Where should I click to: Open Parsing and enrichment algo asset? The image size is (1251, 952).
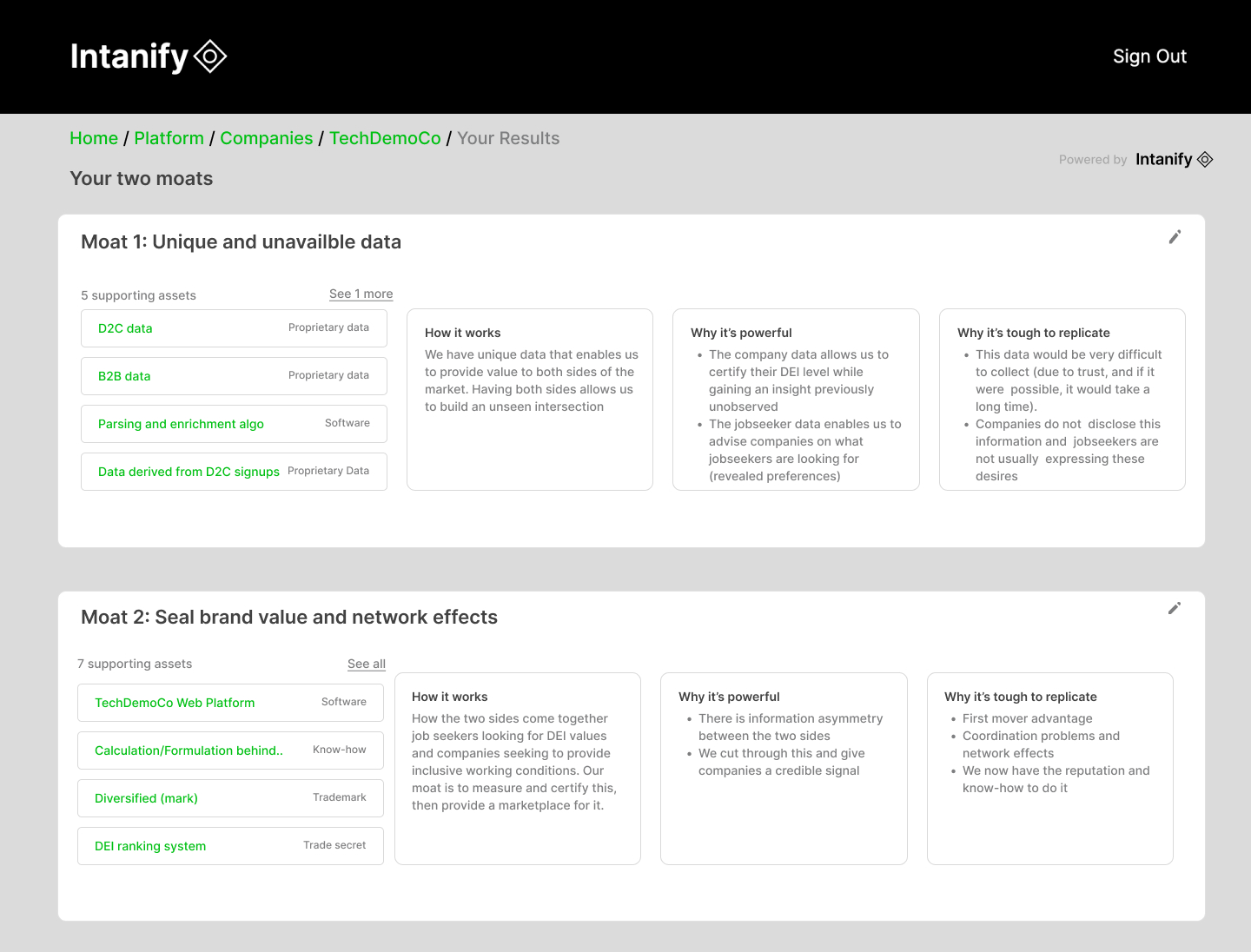pos(234,424)
